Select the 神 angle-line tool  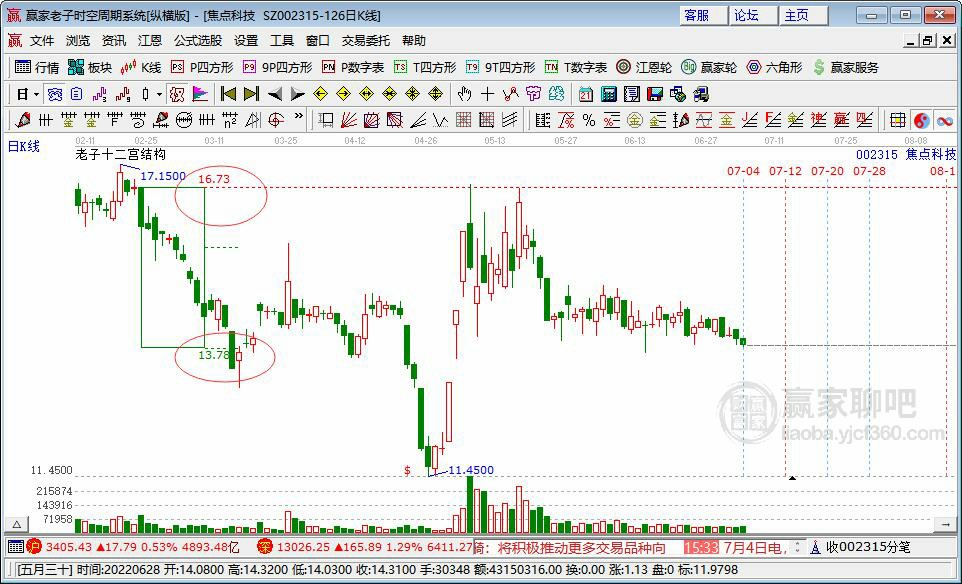point(818,120)
